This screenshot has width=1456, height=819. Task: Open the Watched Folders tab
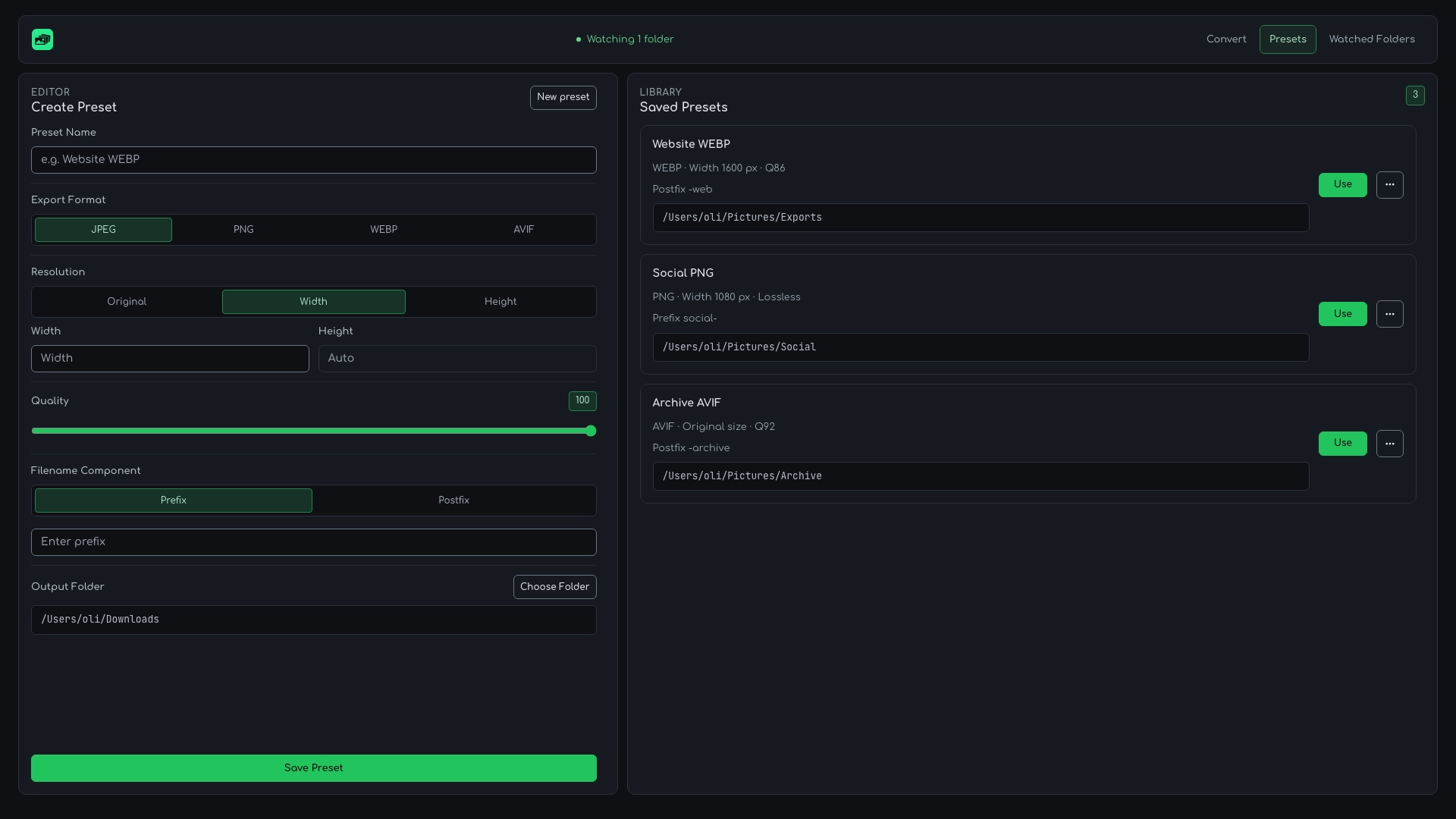pos(1372,39)
